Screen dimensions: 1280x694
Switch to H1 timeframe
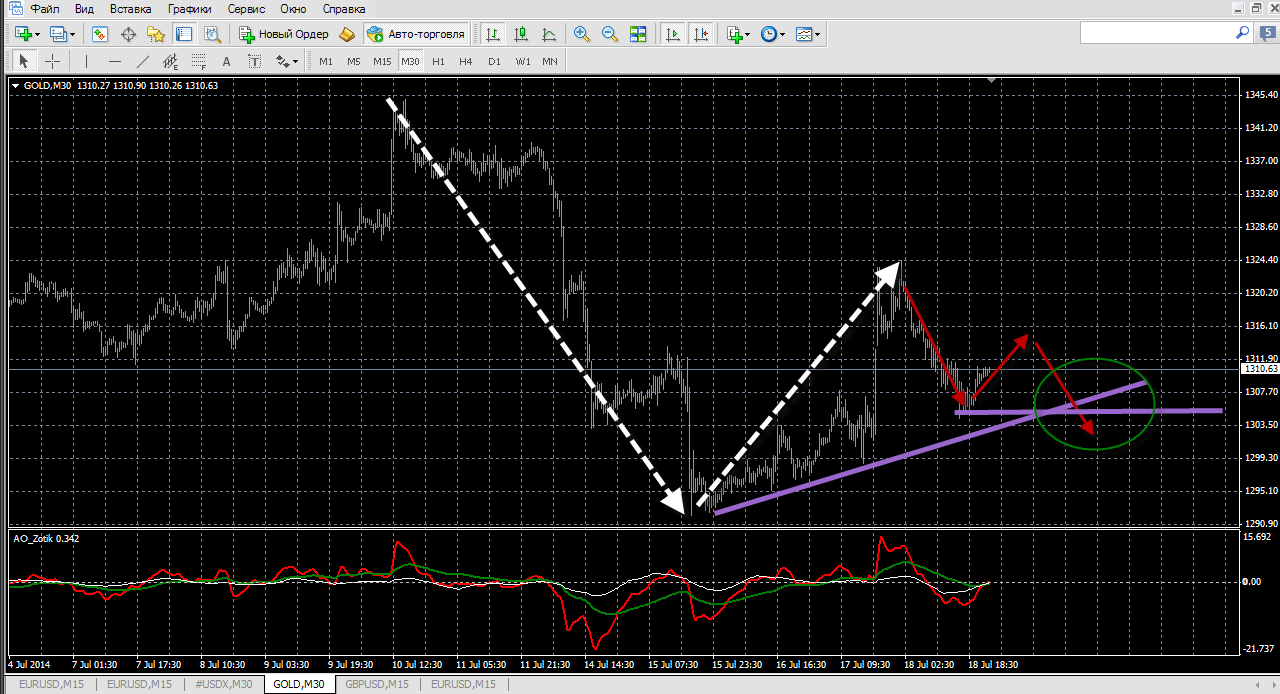(438, 61)
